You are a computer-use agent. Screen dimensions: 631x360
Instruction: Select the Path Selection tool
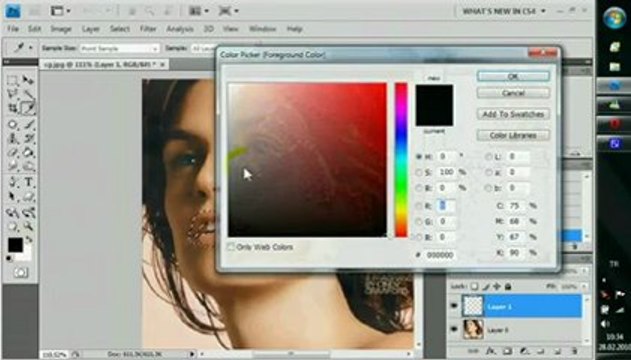click(12, 197)
